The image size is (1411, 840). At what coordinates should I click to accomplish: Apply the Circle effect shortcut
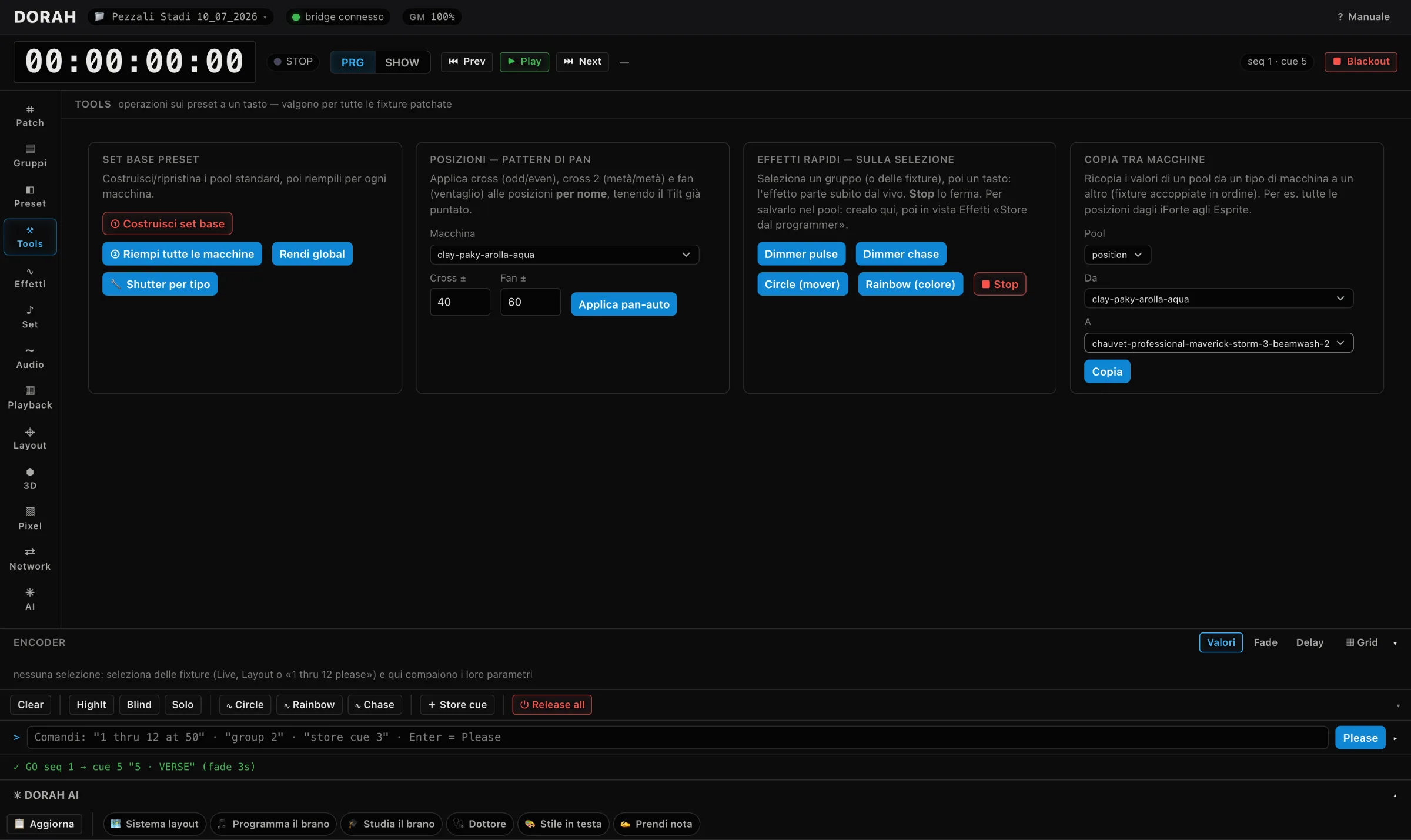(245, 705)
